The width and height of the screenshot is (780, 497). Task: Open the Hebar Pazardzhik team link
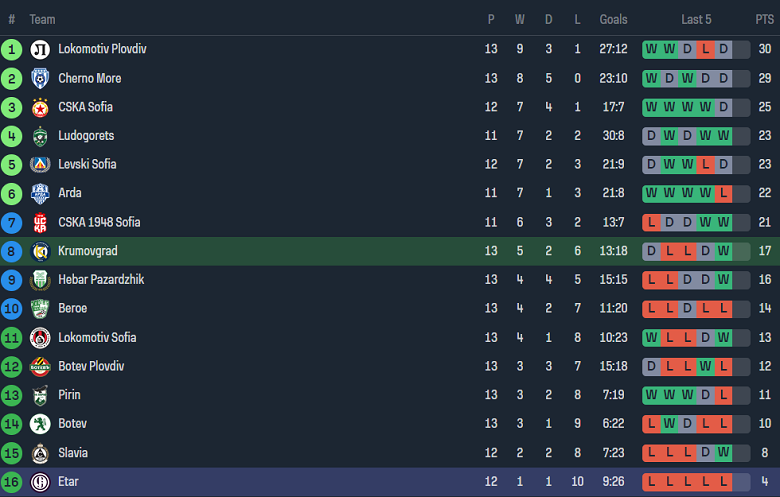pyautogui.click(x=101, y=280)
